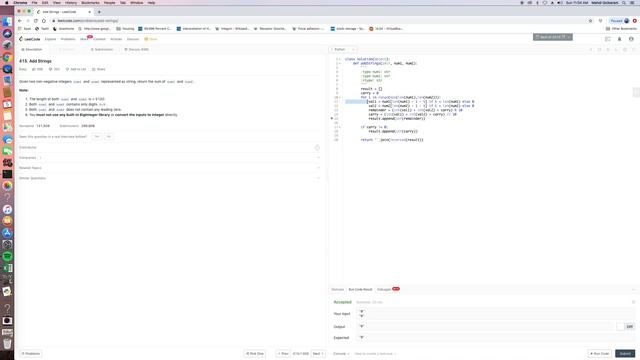
Task: Fold the class Solution code block arrow
Action: coord(340,59)
